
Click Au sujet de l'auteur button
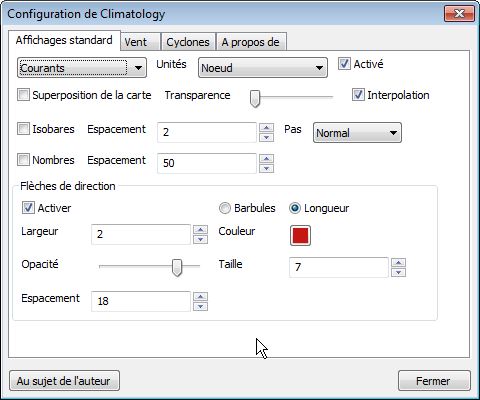[64, 381]
